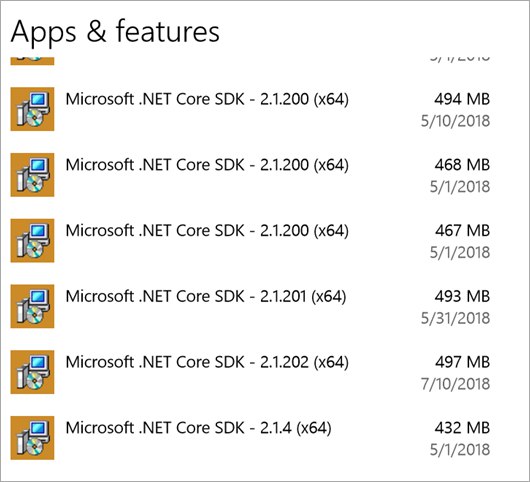Click the 7/10/2018 install date
The width and height of the screenshot is (530, 482).
[455, 384]
